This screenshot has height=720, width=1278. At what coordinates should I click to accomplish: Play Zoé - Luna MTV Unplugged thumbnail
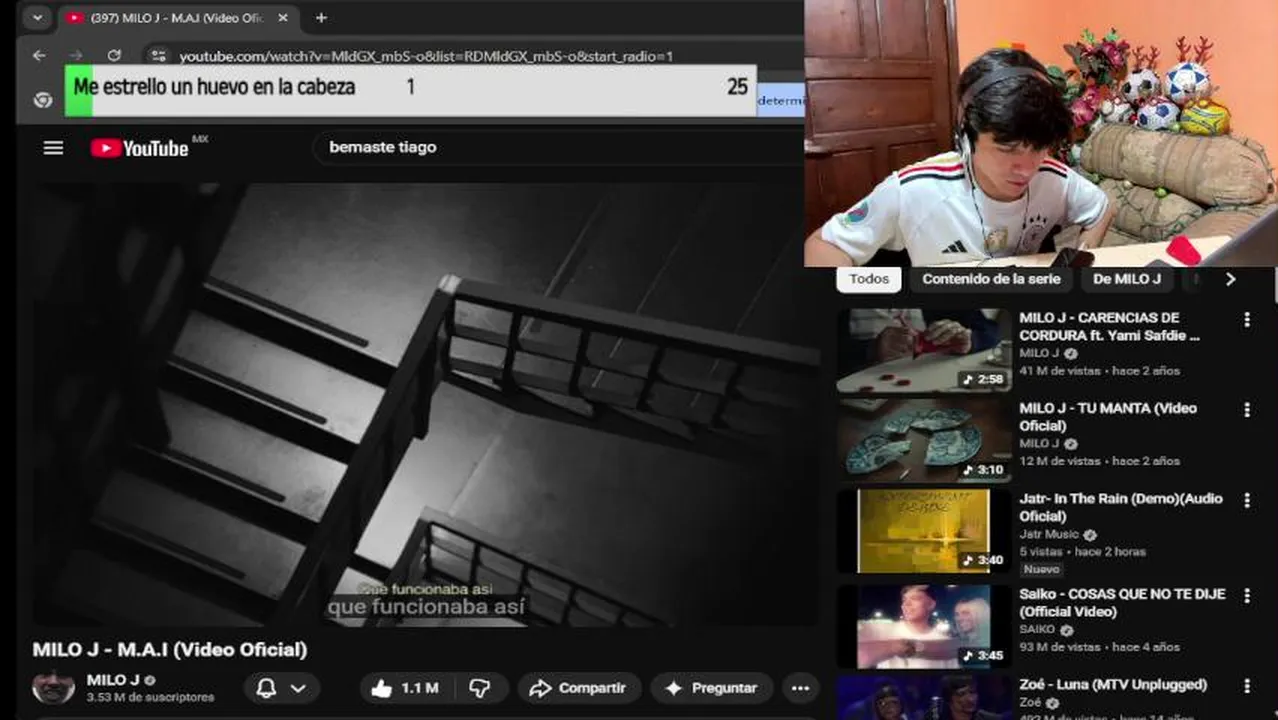(924, 697)
